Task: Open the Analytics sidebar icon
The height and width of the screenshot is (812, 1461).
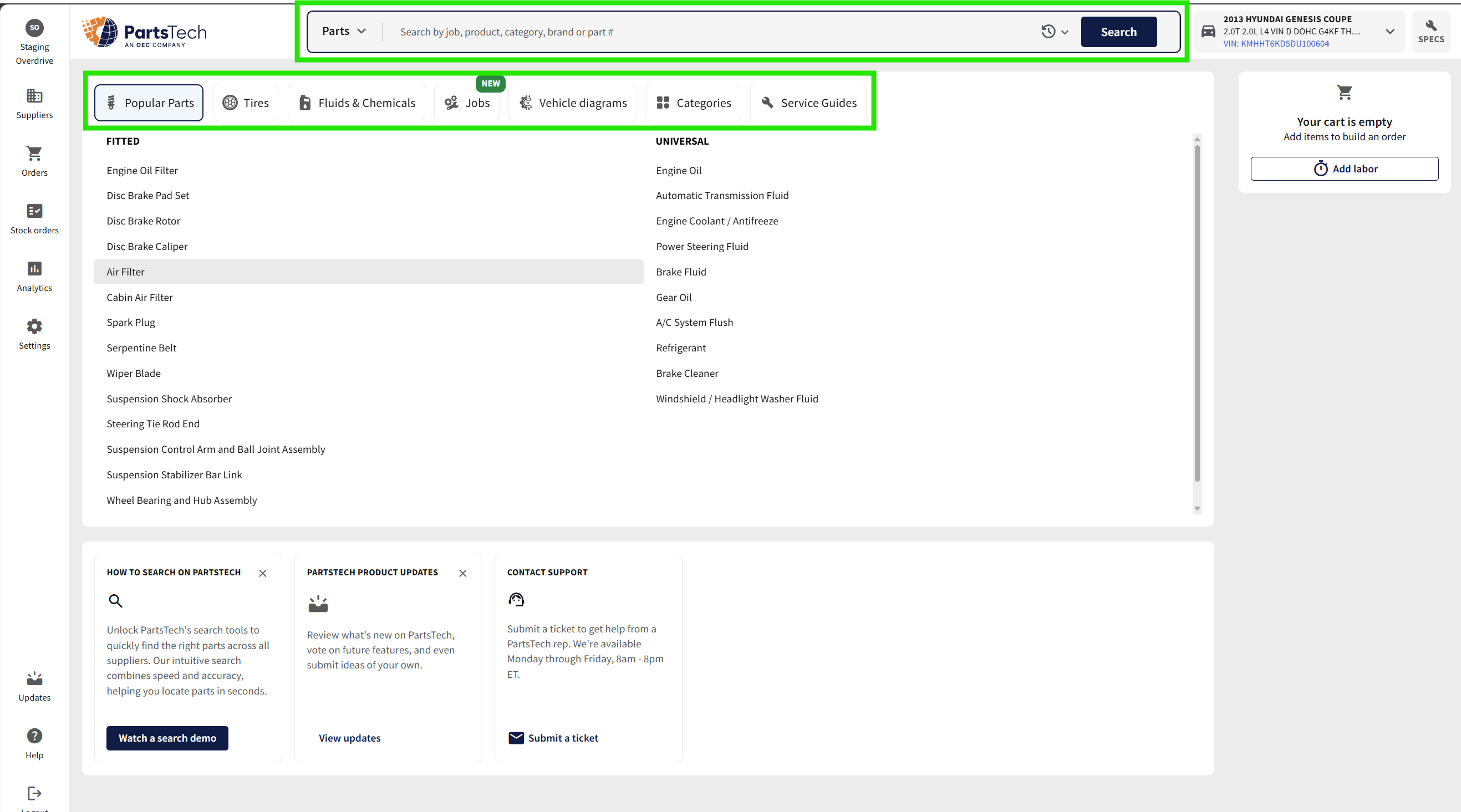Action: pos(34,268)
